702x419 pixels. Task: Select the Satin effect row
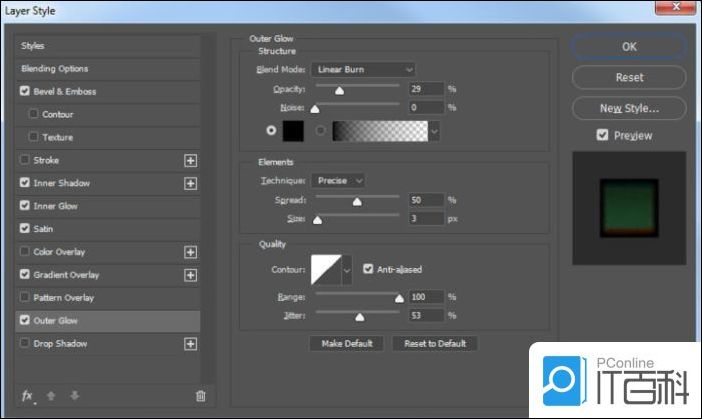107,229
